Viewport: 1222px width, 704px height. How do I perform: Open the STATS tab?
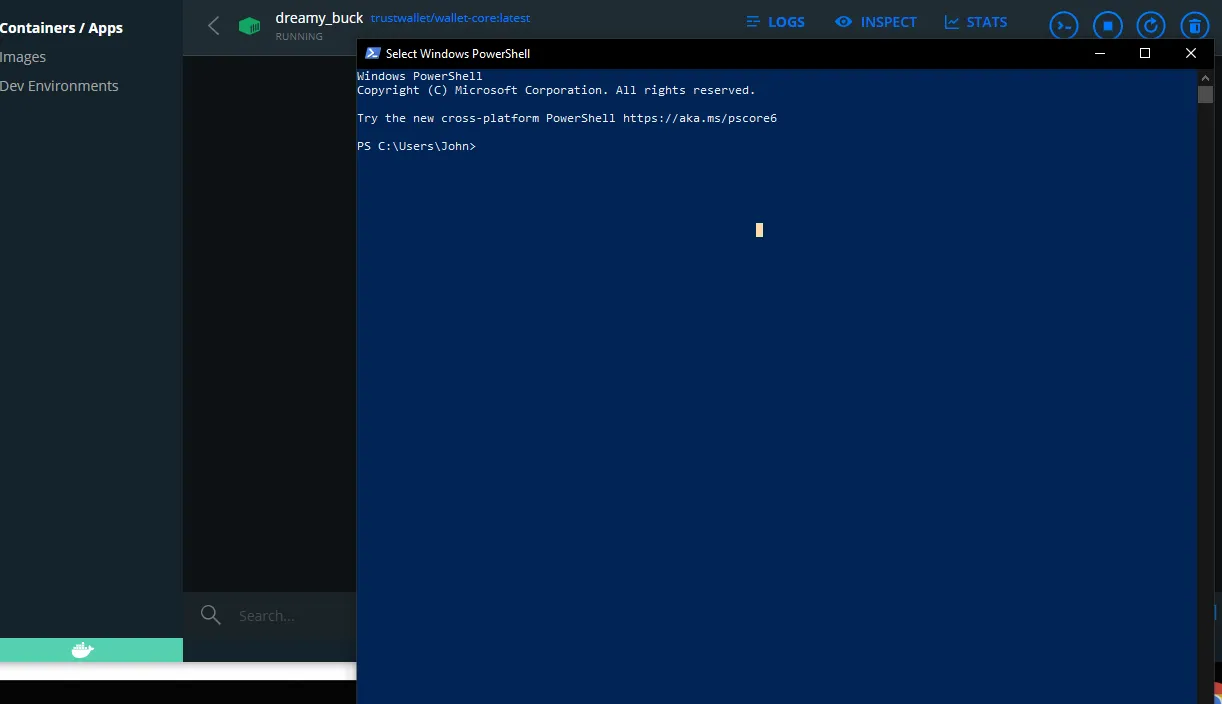976,22
